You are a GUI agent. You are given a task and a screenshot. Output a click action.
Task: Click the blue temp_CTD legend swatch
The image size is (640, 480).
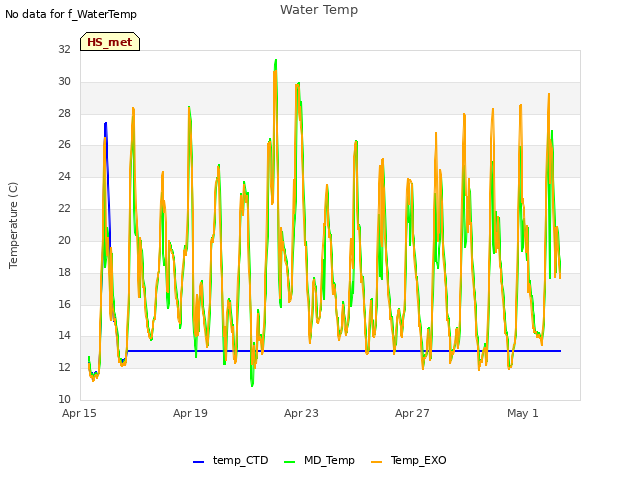198,462
